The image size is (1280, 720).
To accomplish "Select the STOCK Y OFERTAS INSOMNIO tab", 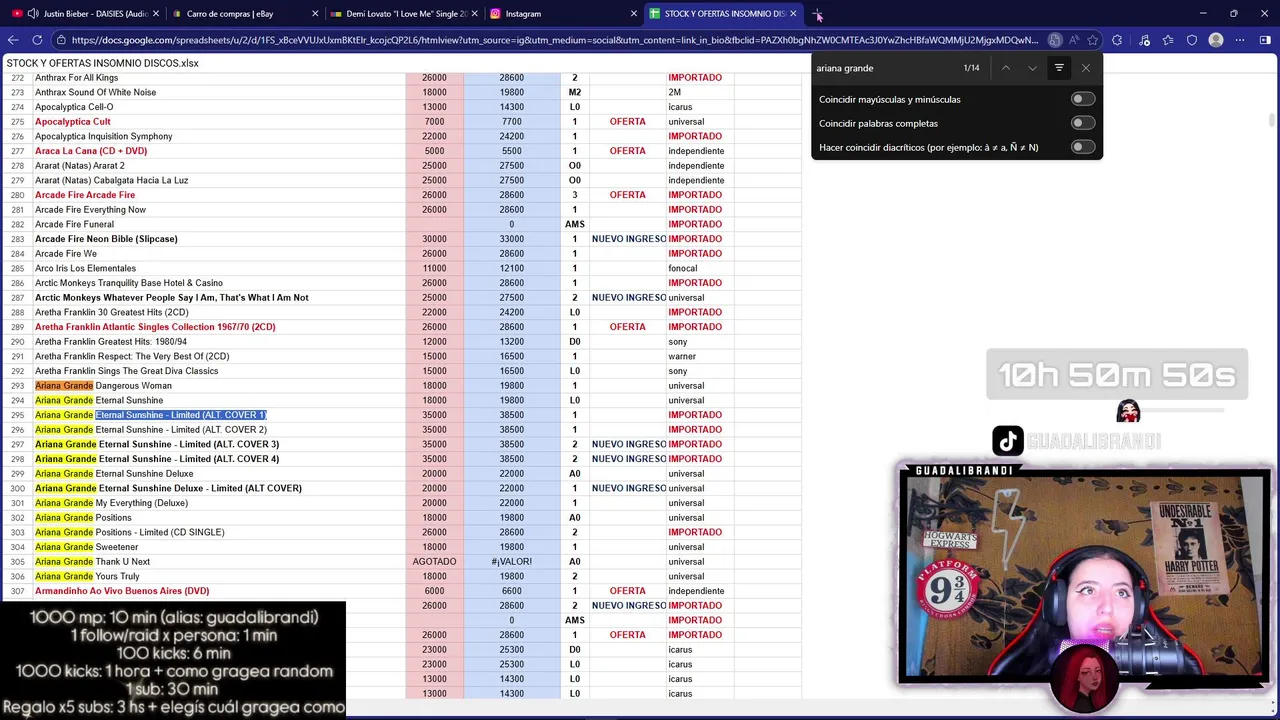I will pyautogui.click(x=722, y=14).
